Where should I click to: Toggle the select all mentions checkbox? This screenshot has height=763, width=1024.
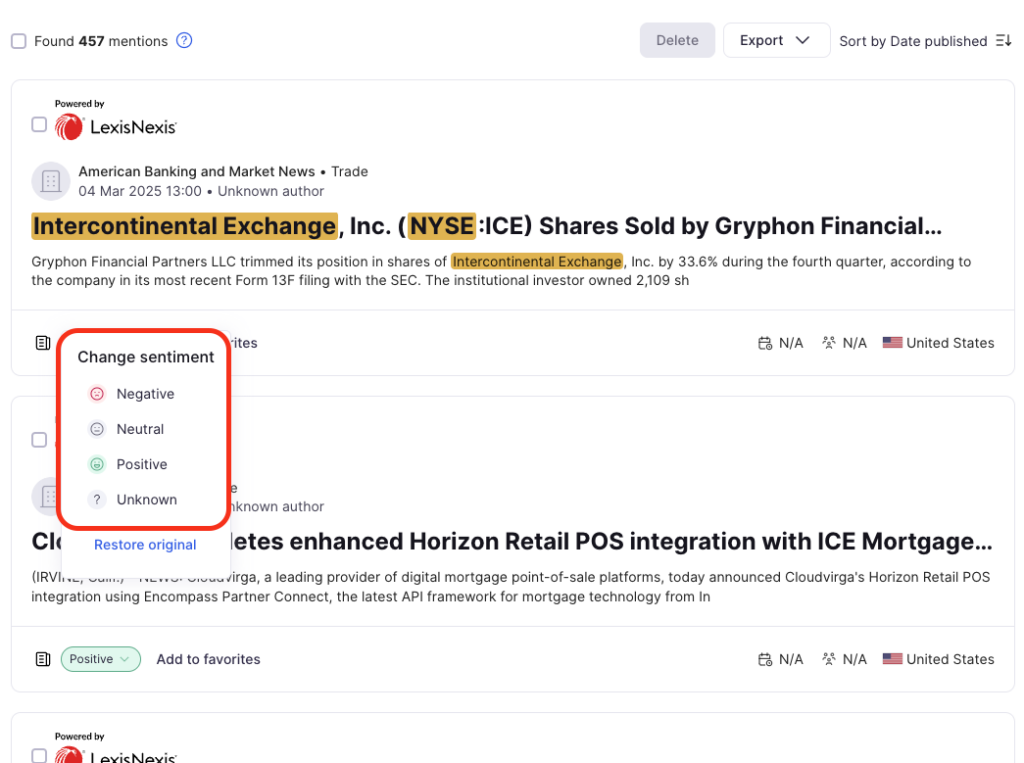tap(19, 41)
